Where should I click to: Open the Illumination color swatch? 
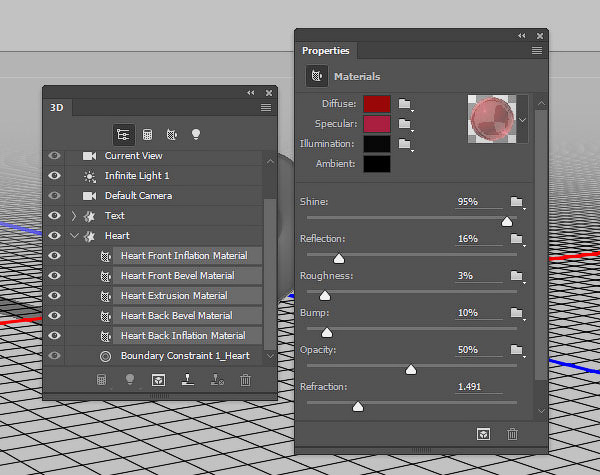(377, 144)
